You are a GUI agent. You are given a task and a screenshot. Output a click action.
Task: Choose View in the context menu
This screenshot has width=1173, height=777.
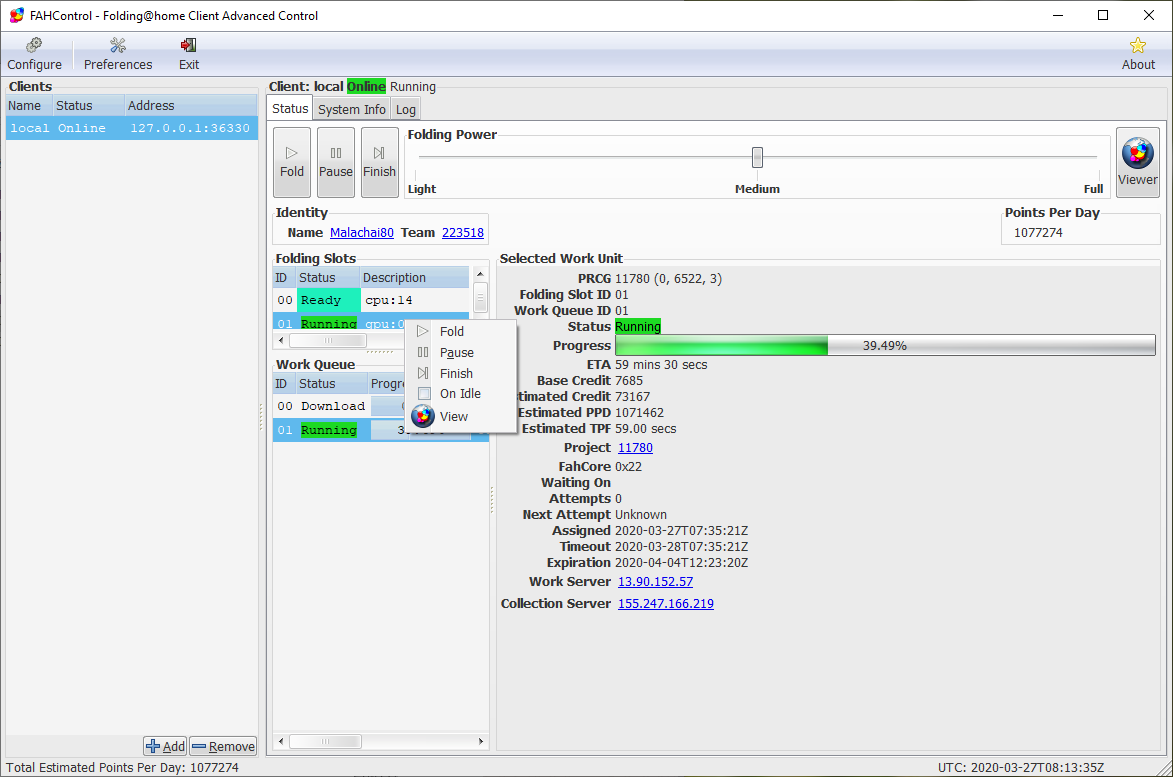coord(453,416)
